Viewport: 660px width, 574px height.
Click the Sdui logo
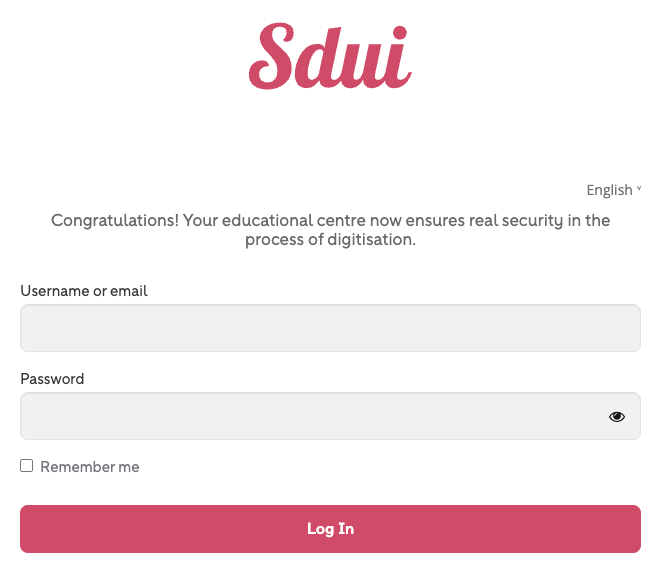coord(330,57)
